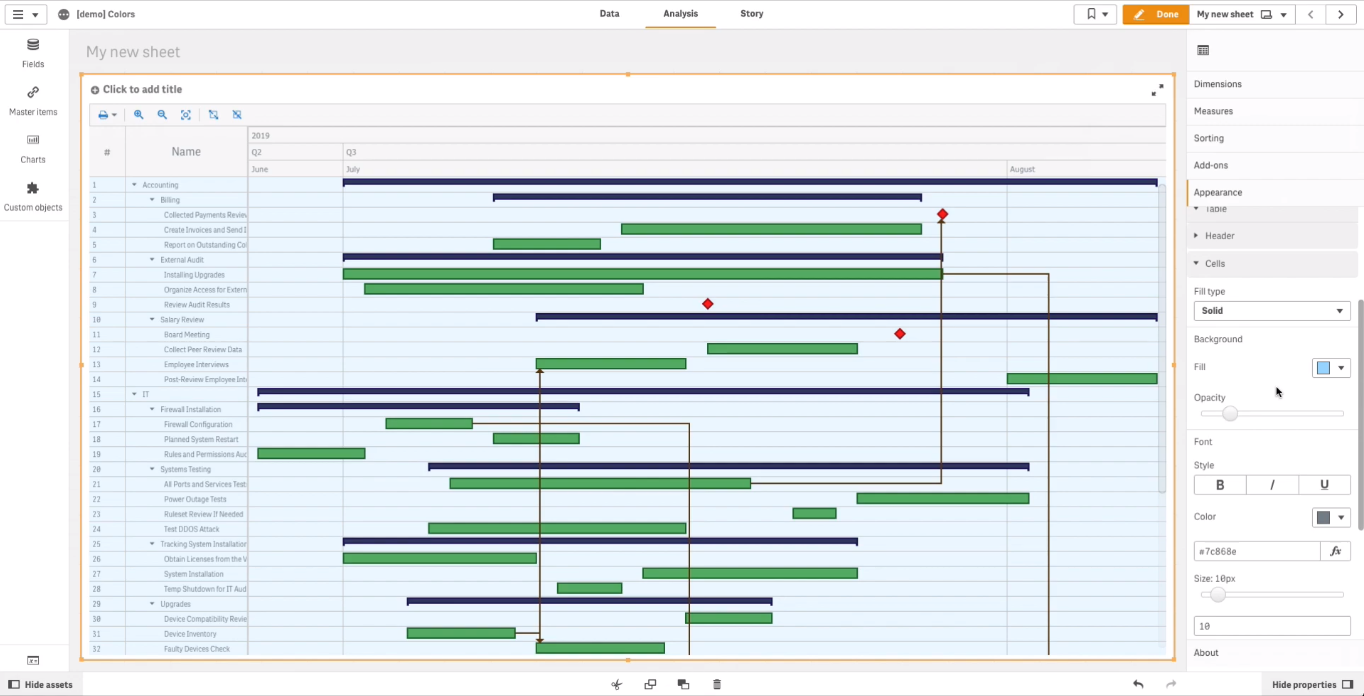Open the My new sheet selector

click(x=1242, y=14)
